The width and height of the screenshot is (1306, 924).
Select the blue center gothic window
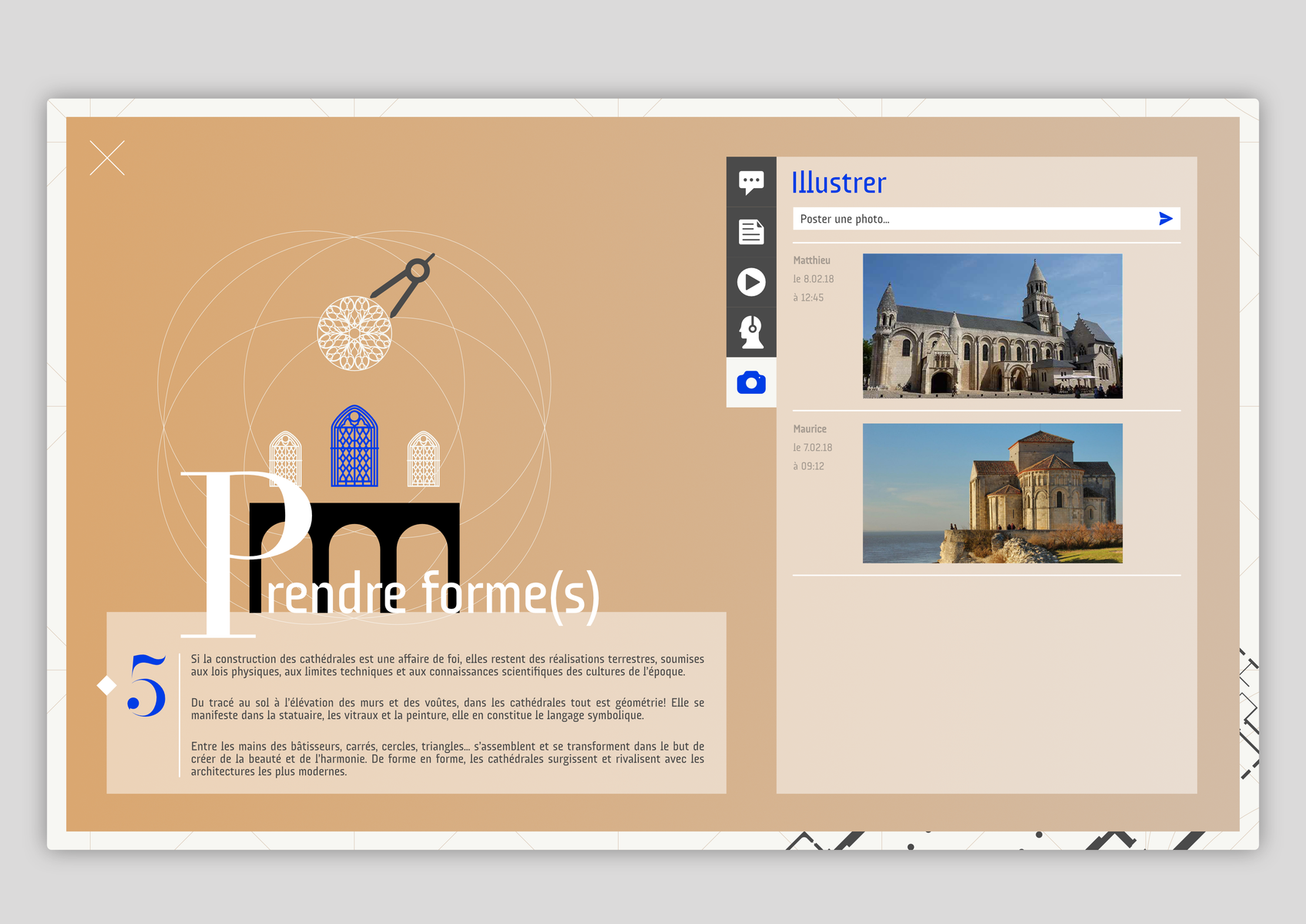coord(354,446)
